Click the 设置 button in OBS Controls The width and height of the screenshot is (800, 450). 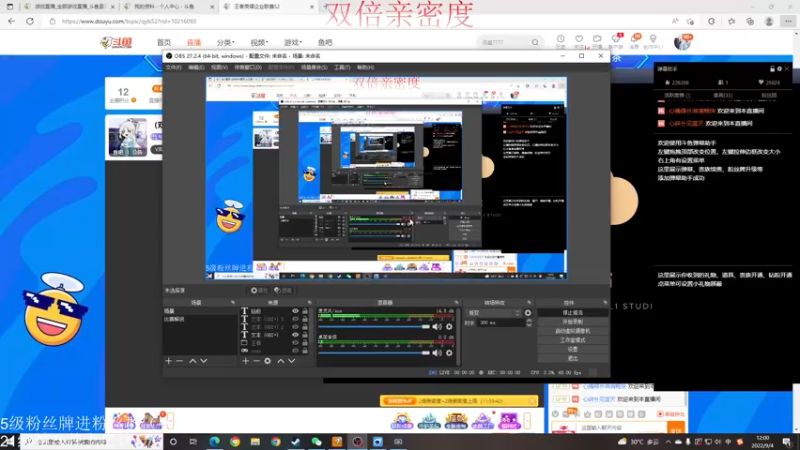(572, 349)
